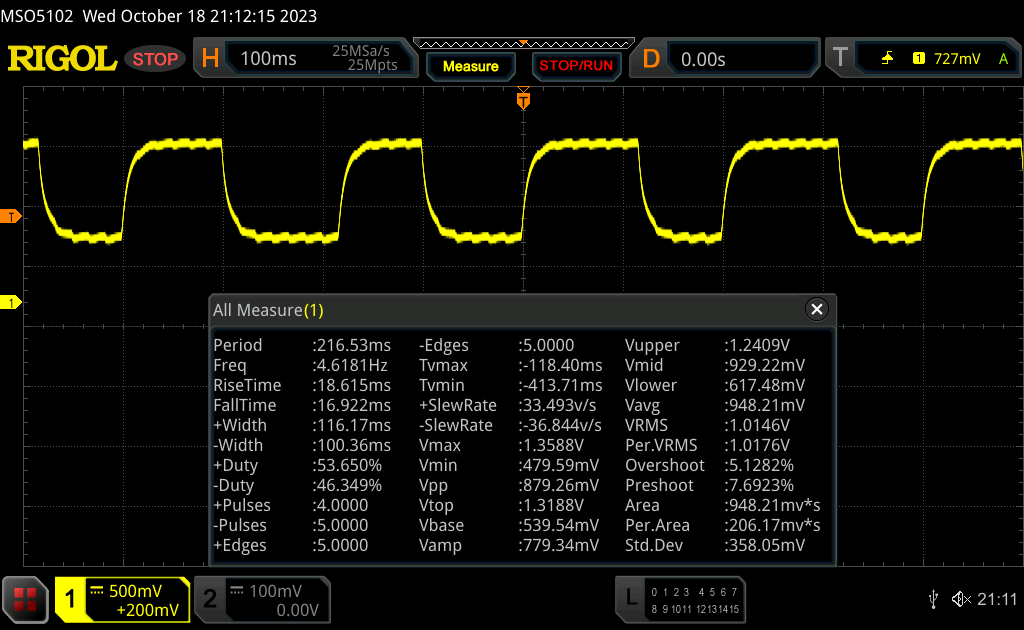The height and width of the screenshot is (630, 1024).
Task: Select the -Pulses measurement entry
Action: click(x=291, y=525)
